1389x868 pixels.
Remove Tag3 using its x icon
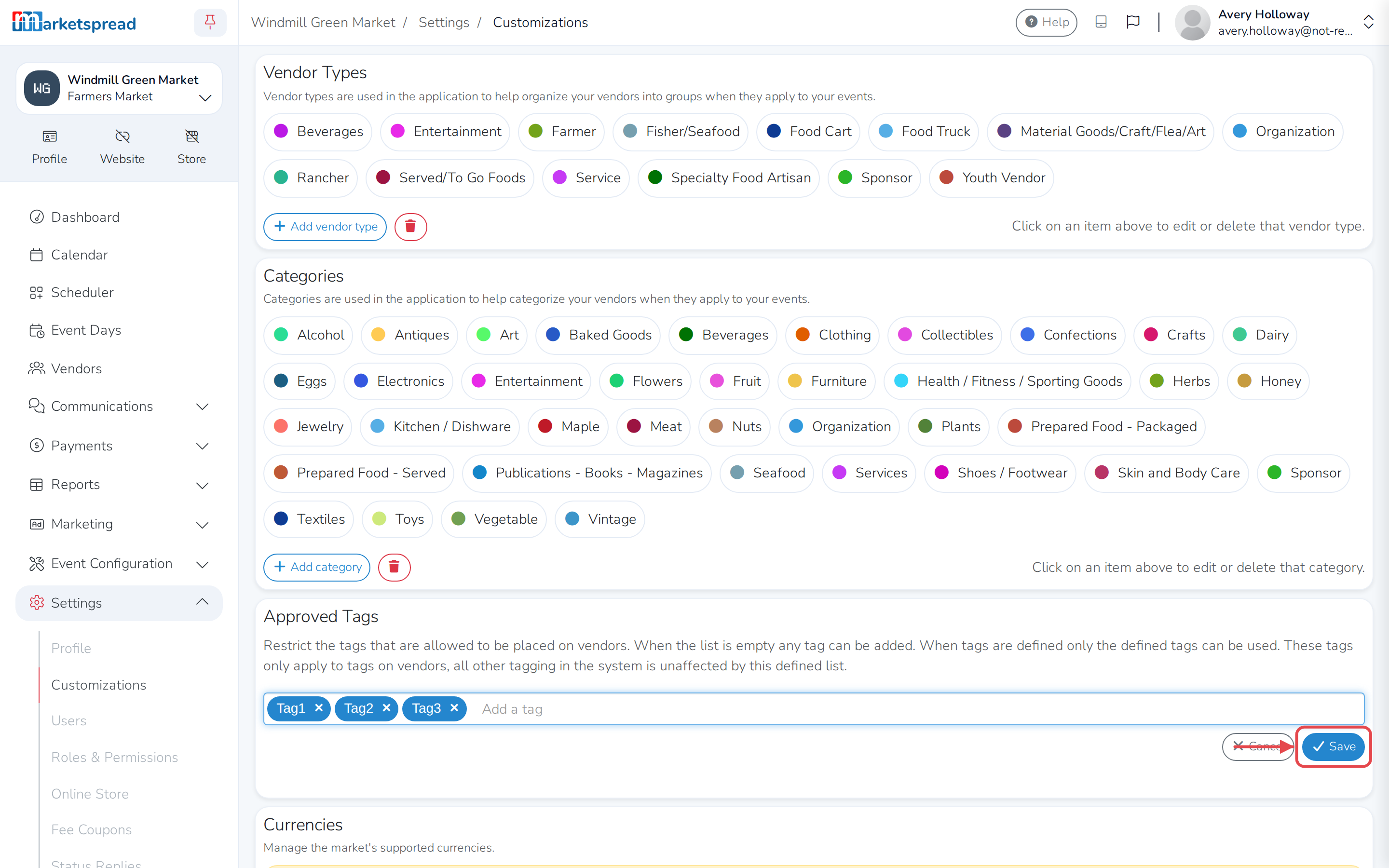pyautogui.click(x=454, y=708)
